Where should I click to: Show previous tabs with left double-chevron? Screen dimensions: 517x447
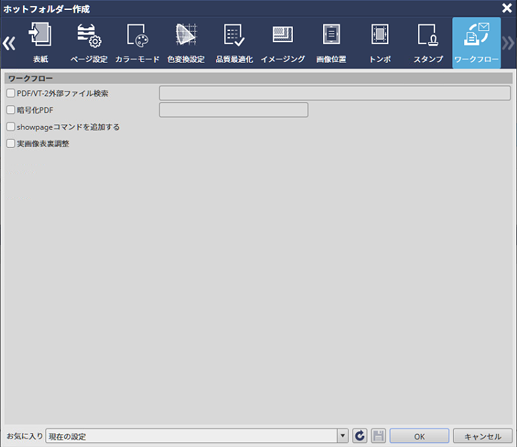9,43
